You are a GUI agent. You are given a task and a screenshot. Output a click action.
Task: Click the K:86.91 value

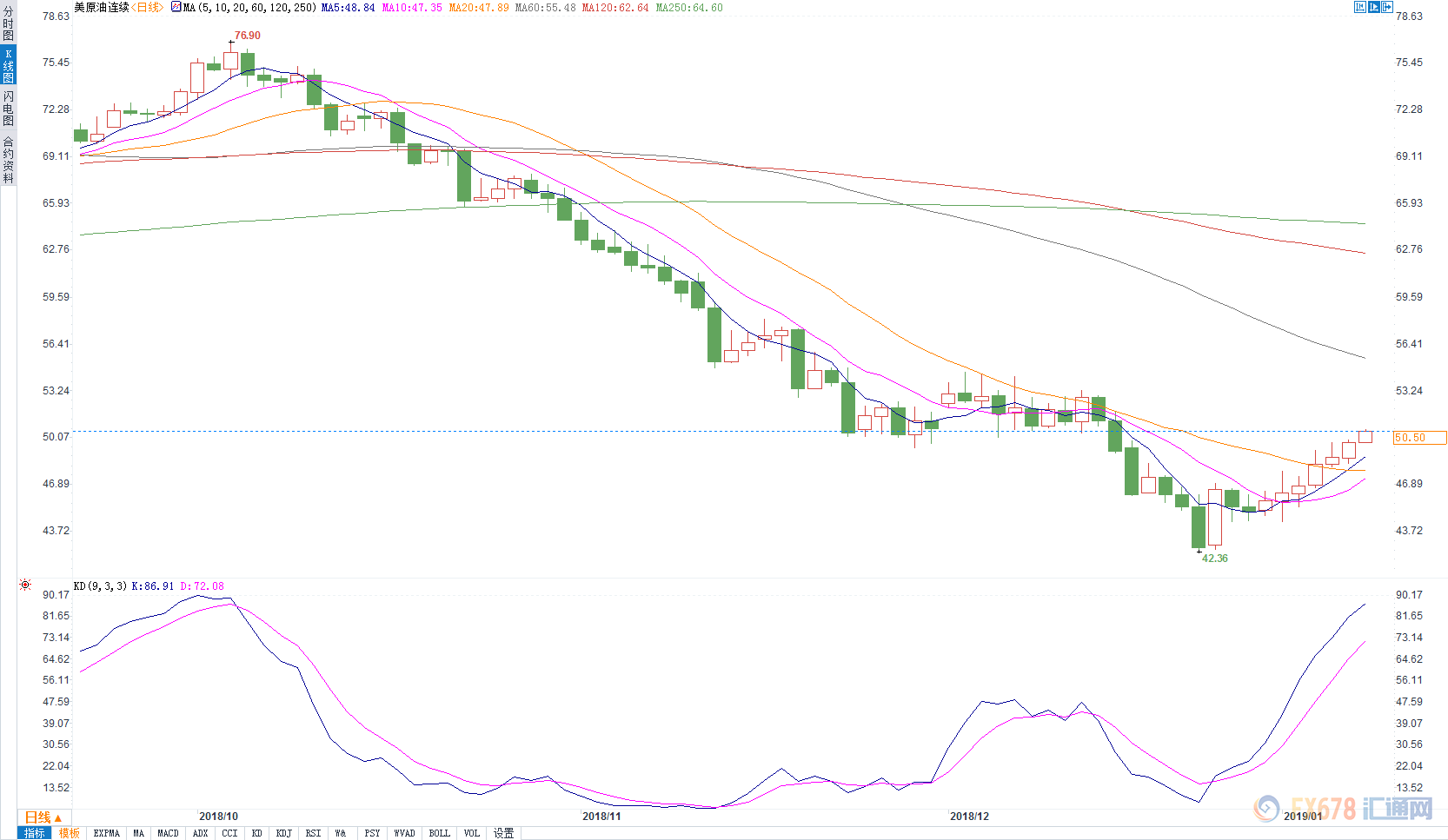(x=153, y=586)
